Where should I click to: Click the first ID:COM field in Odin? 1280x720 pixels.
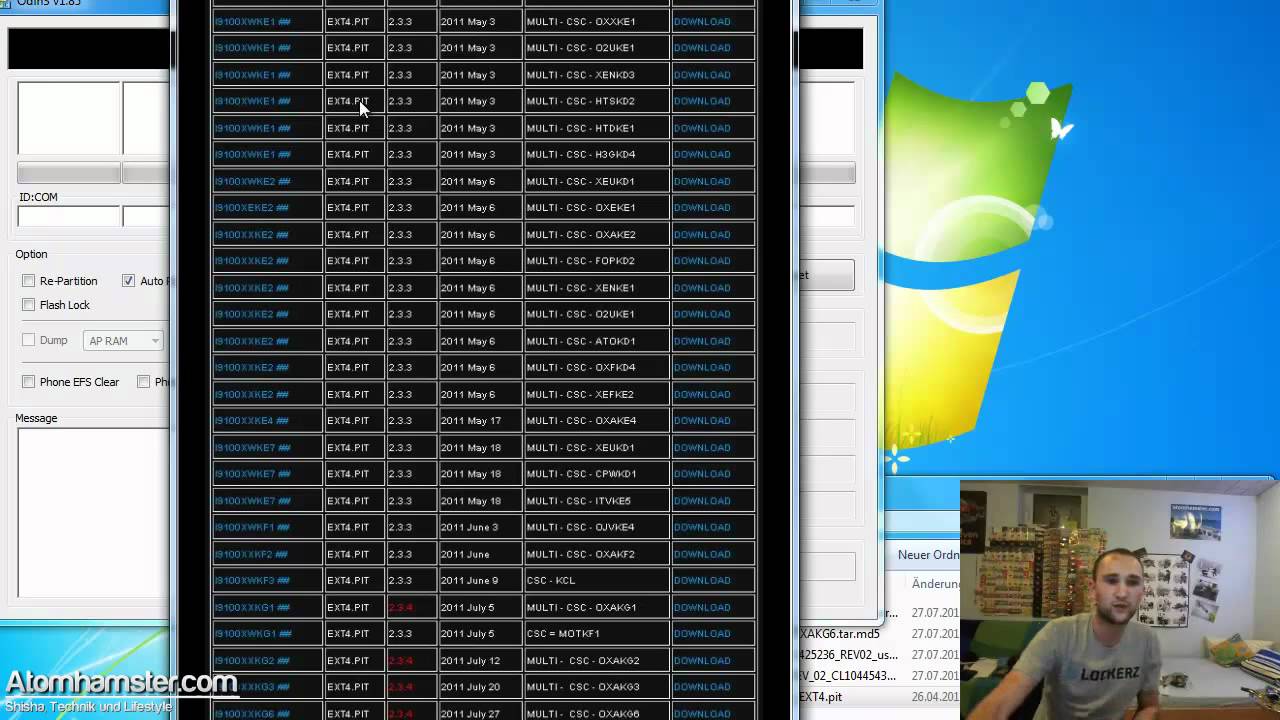[x=68, y=216]
